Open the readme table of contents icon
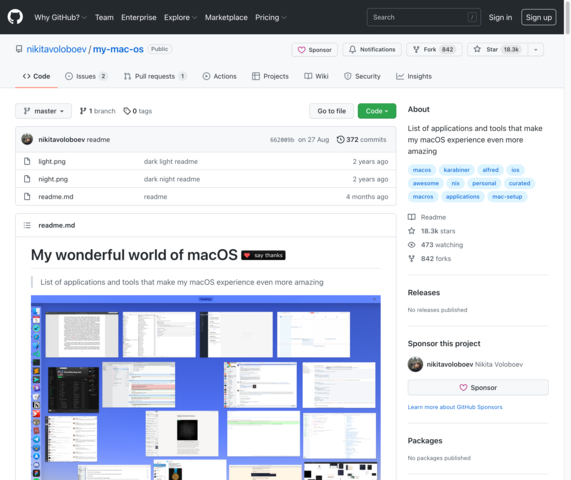This screenshot has width=571, height=480. point(27,225)
